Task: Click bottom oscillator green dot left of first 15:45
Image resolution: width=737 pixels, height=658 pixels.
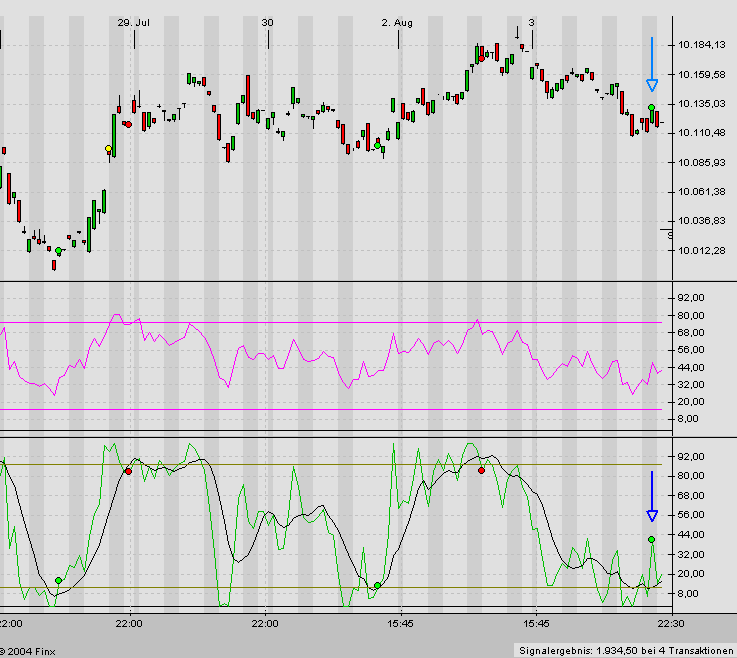Action: (x=377, y=585)
